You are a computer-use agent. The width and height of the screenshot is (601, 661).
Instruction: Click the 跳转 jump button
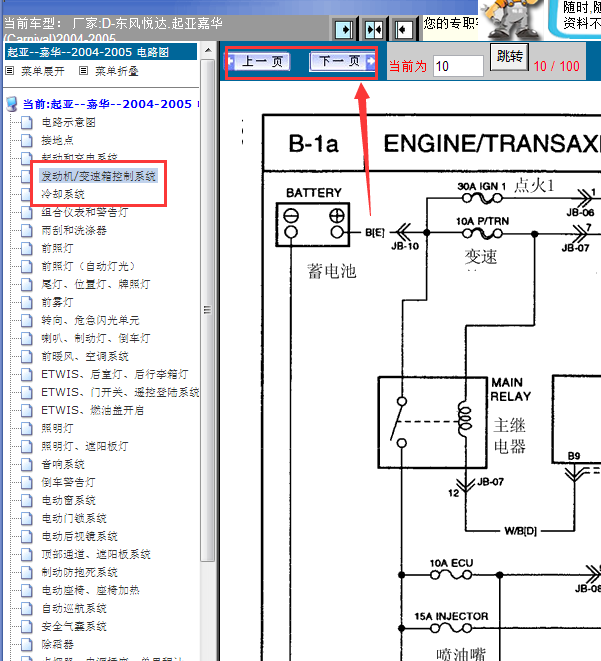(x=509, y=56)
